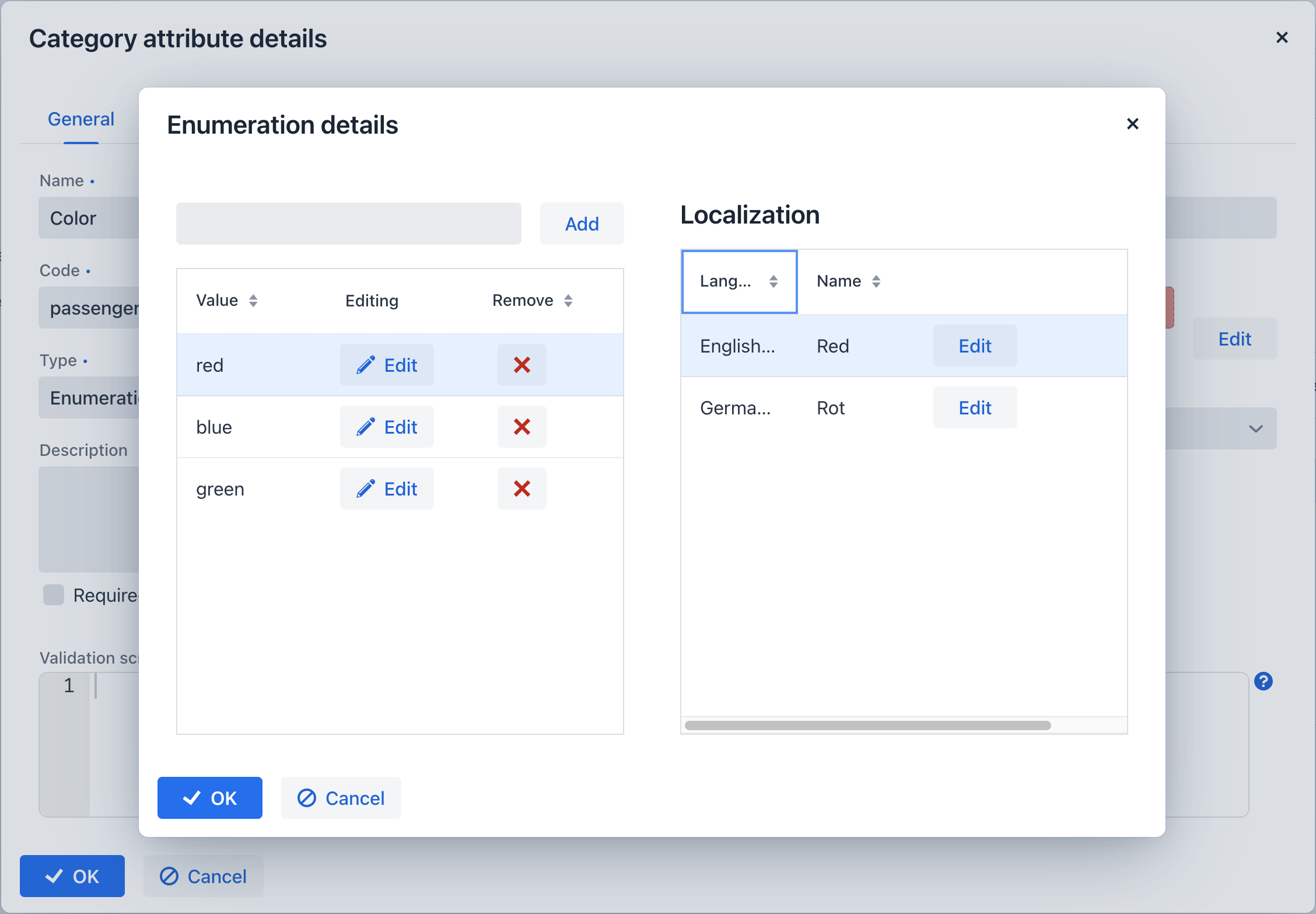
Task: Click the Add button for new value
Action: (582, 224)
